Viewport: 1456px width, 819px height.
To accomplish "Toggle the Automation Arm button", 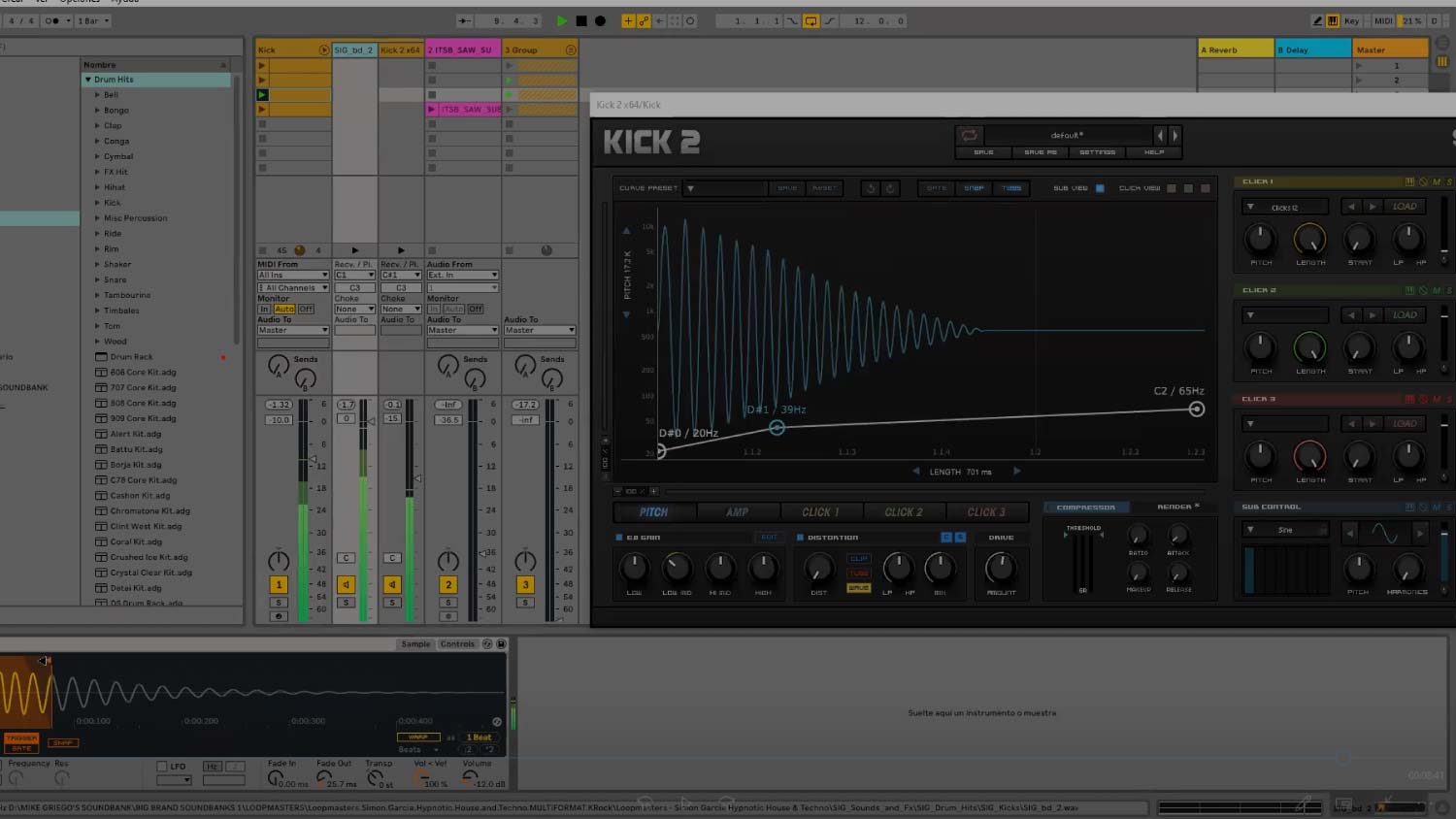I will [644, 20].
